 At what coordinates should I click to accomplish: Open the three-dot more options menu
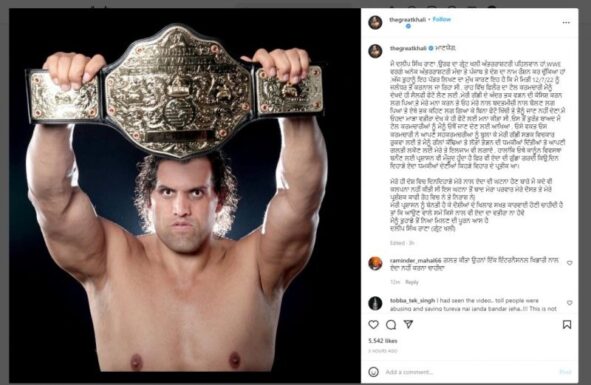(566, 23)
